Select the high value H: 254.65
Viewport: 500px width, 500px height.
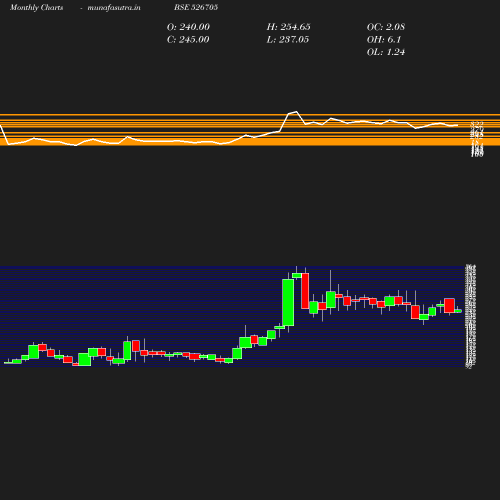click(289, 27)
